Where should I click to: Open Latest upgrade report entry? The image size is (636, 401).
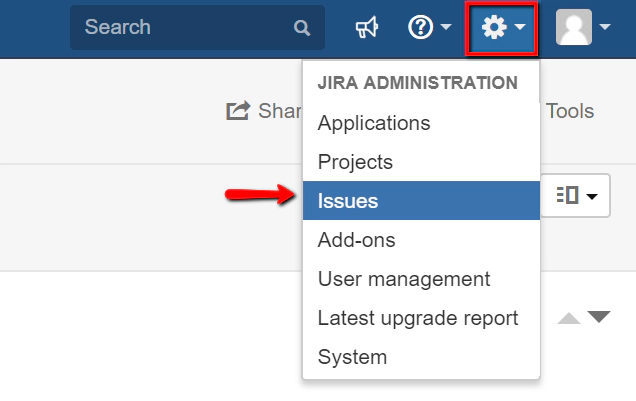(421, 318)
